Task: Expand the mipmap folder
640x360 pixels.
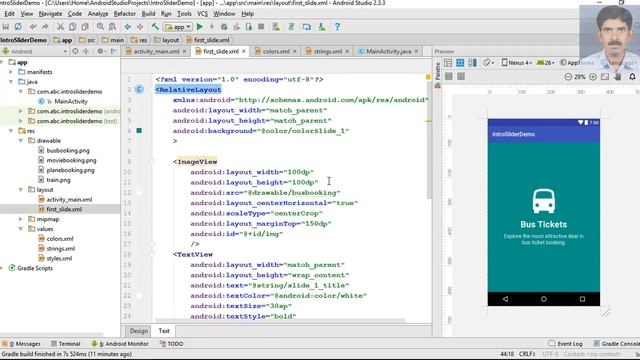Action: (x=21, y=219)
